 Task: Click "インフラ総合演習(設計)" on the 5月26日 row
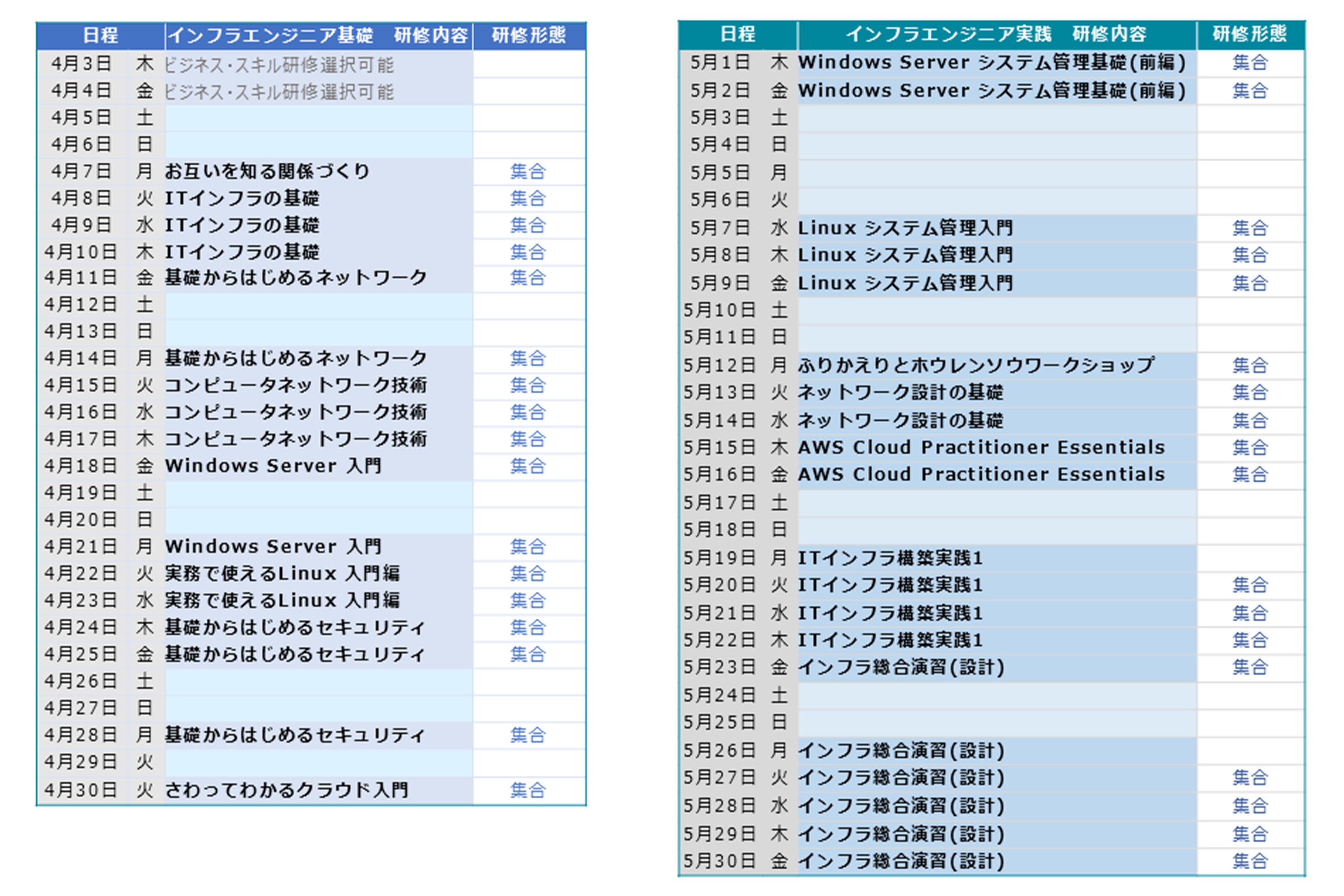[901, 750]
